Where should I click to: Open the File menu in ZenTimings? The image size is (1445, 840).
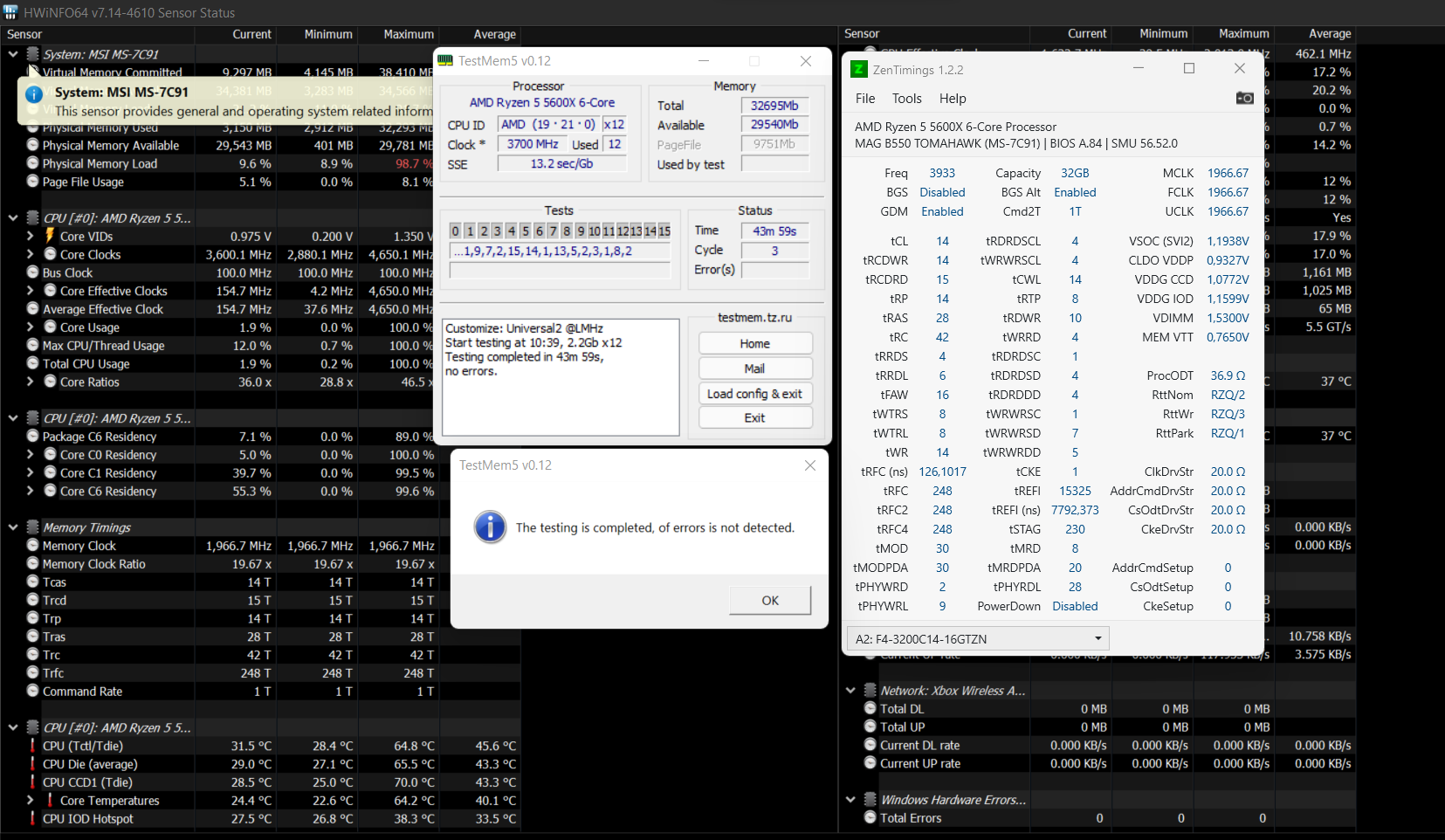coord(865,99)
